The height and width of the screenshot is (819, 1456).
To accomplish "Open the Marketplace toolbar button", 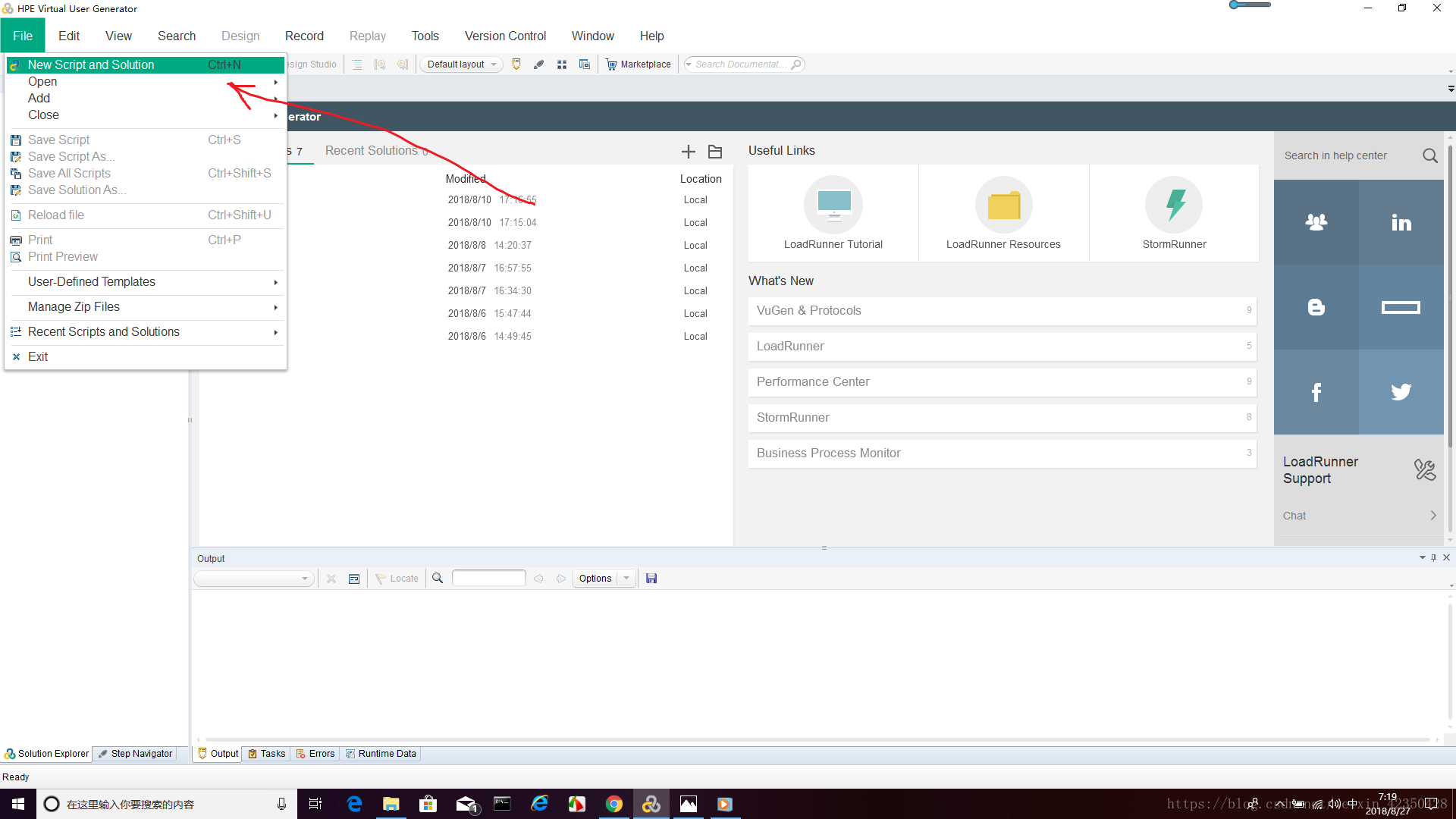I will (x=639, y=64).
